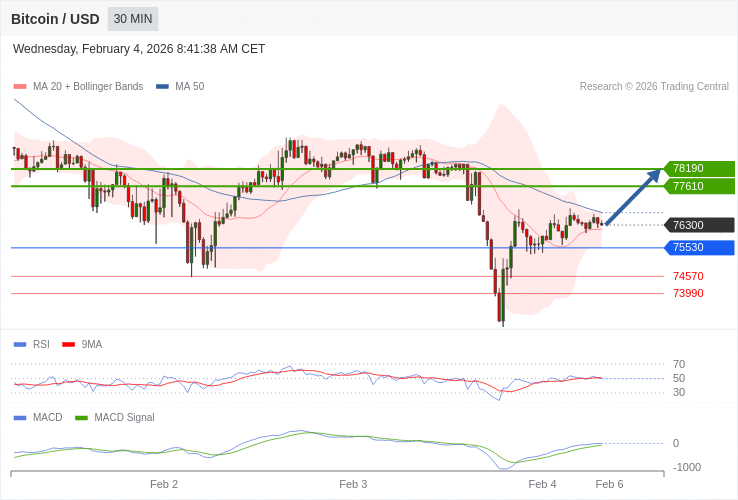Click the MACD -1000 axis value
Image resolution: width=738 pixels, height=500 pixels.
pos(687,468)
